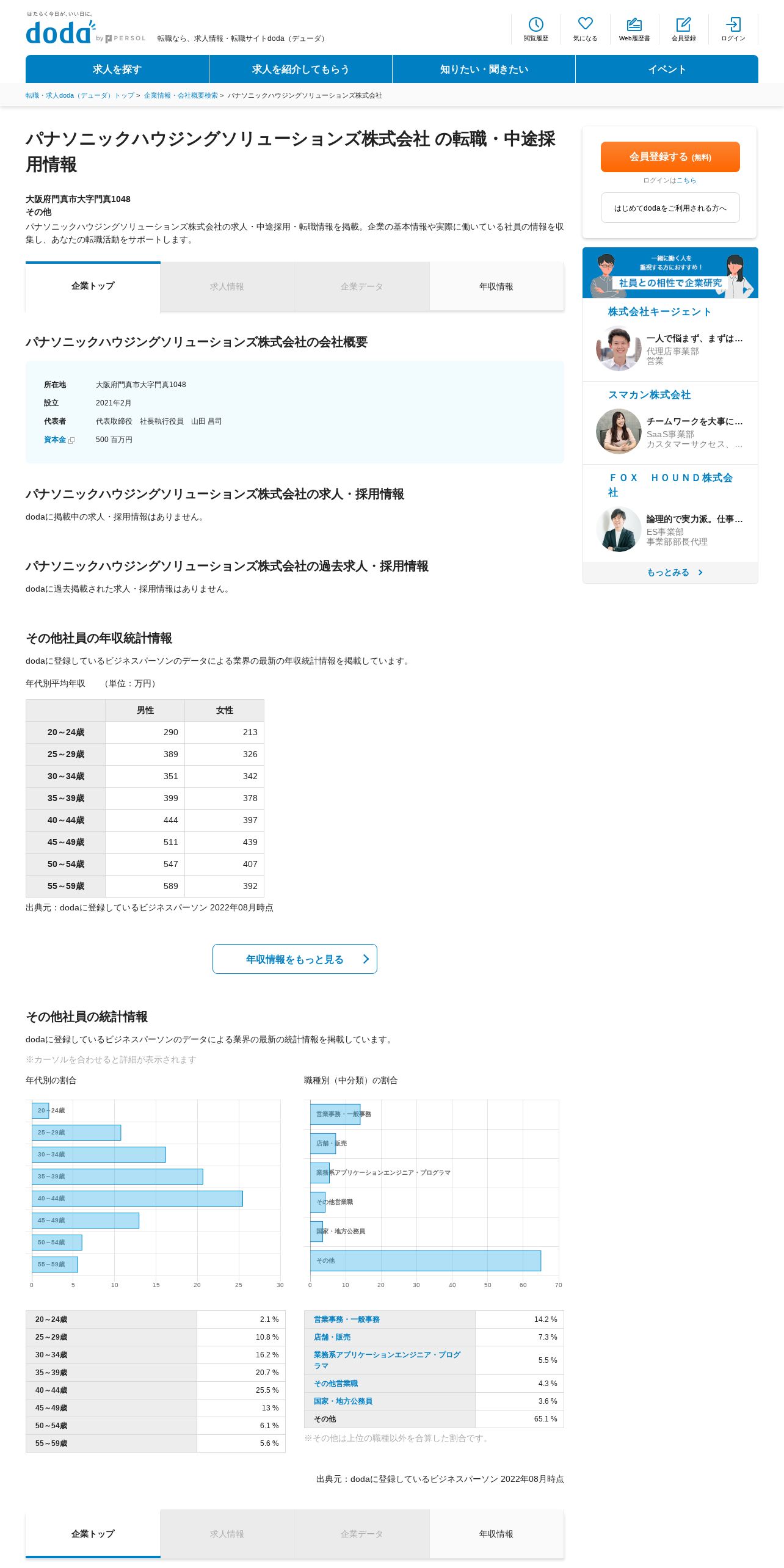
Task: Click the 企業情報・会社概要検索 breadcrumb
Action: 181,95
